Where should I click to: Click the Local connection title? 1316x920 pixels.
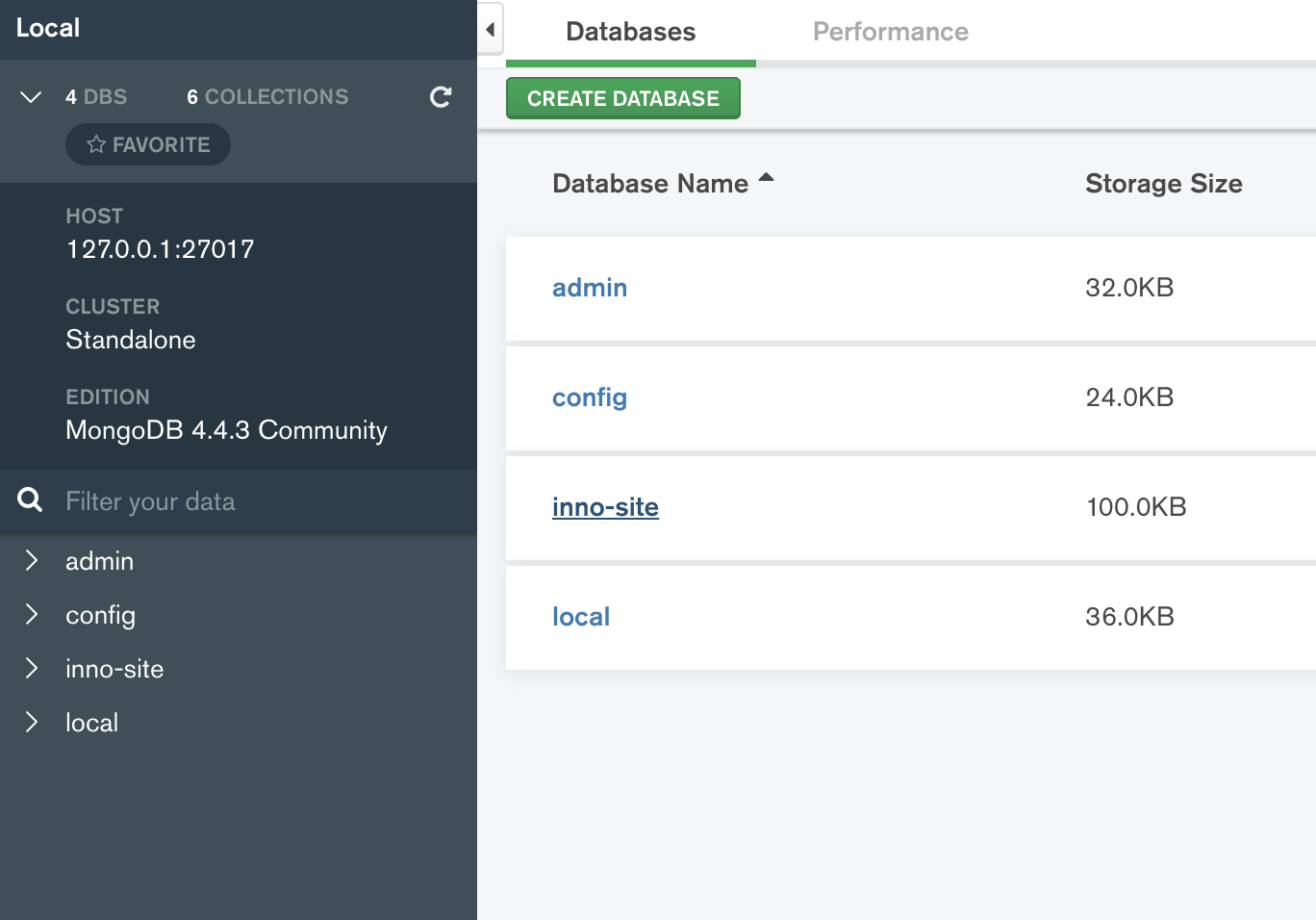click(48, 28)
